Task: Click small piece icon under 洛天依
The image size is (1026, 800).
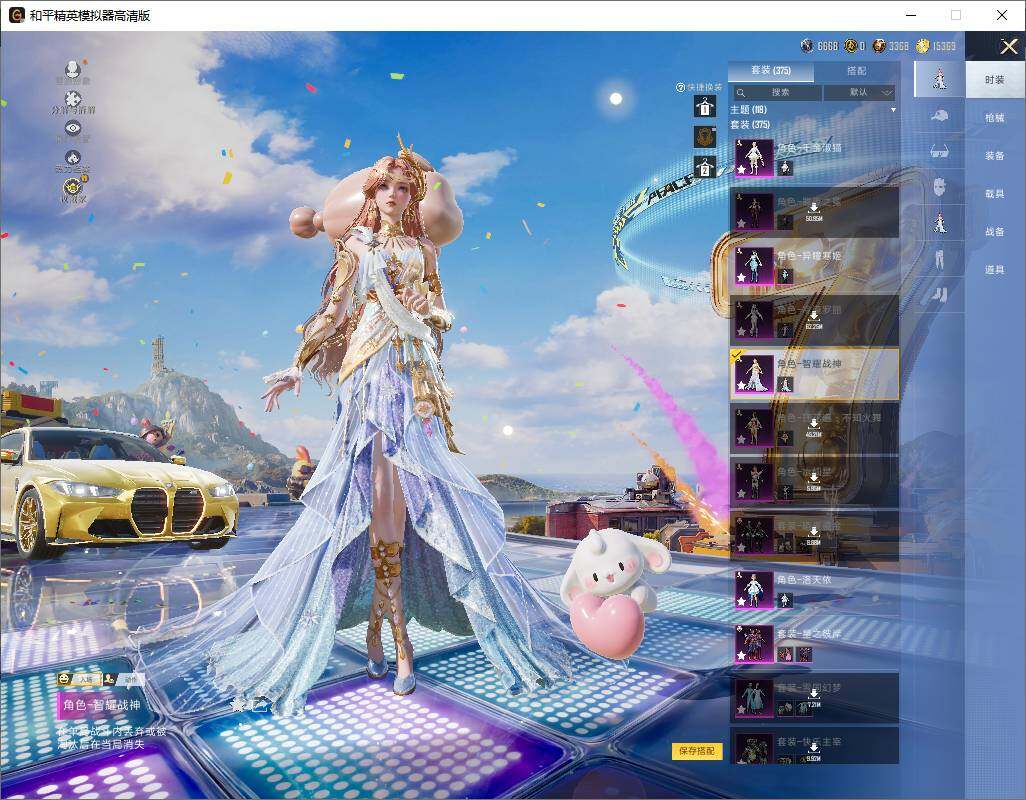Action: 785,600
